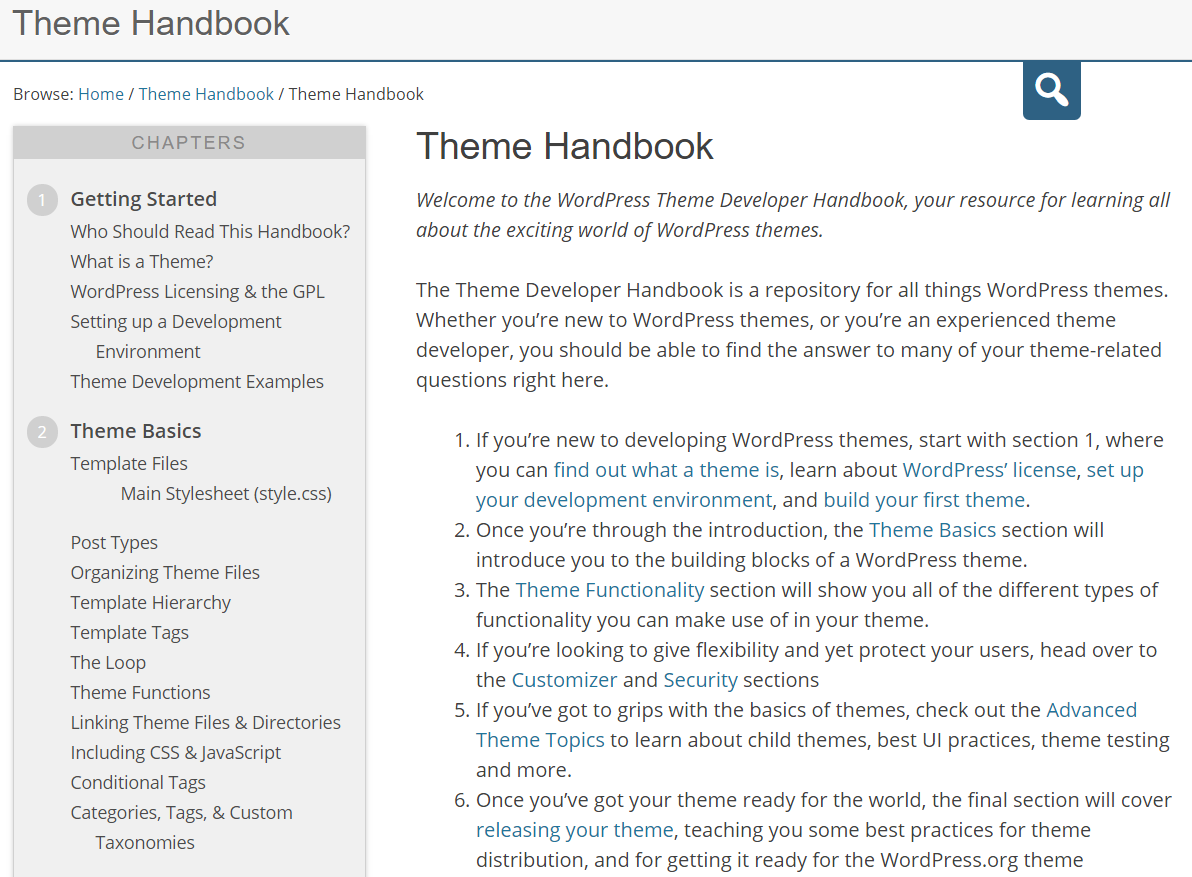
Task: Follow 'releasing your theme' link
Action: click(x=575, y=830)
